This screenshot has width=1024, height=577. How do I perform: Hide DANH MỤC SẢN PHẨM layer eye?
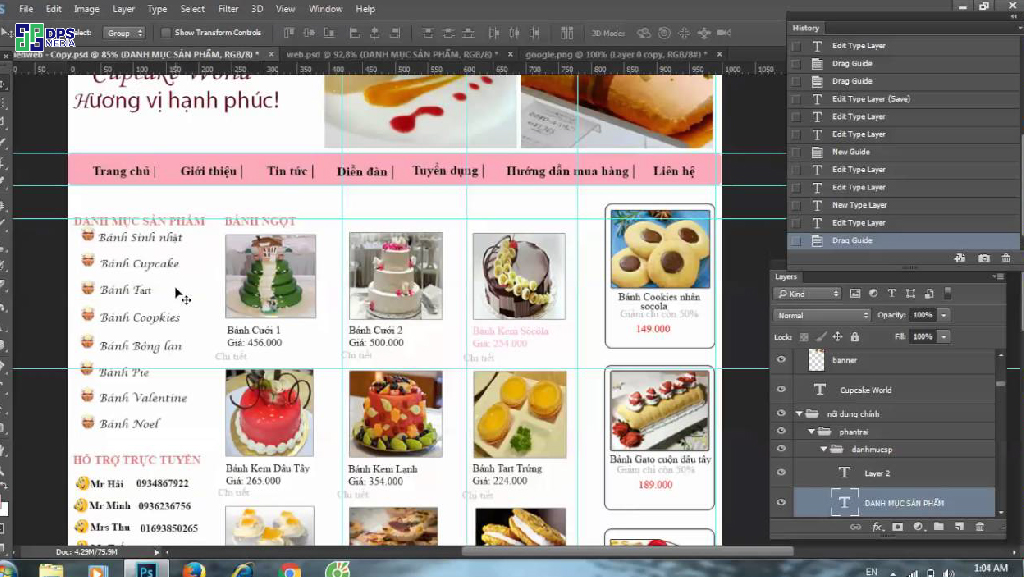click(781, 502)
